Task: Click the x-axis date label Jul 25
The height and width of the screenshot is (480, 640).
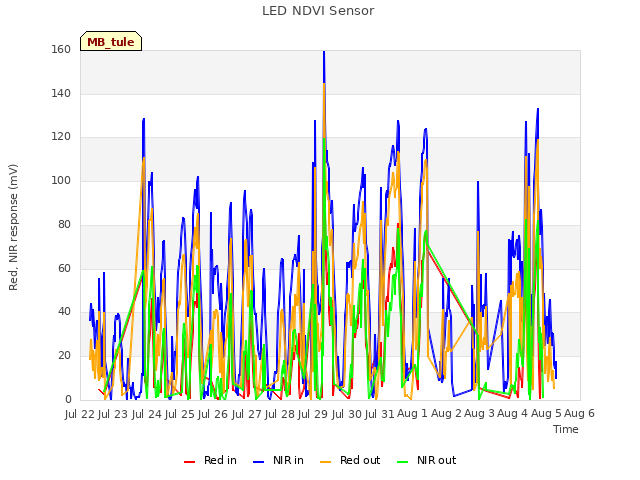Action: [x=180, y=414]
